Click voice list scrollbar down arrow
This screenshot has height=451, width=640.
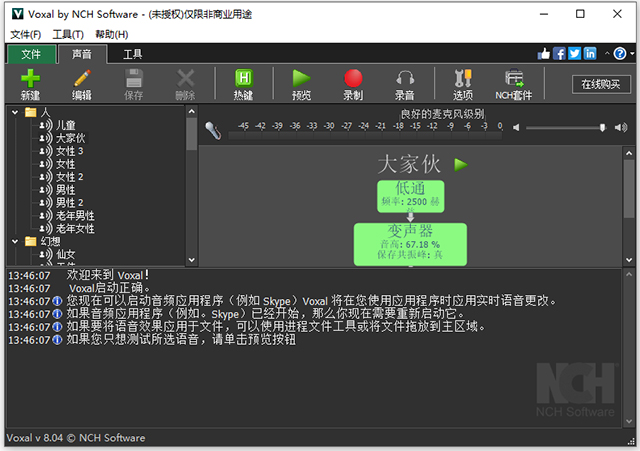pyautogui.click(x=191, y=260)
